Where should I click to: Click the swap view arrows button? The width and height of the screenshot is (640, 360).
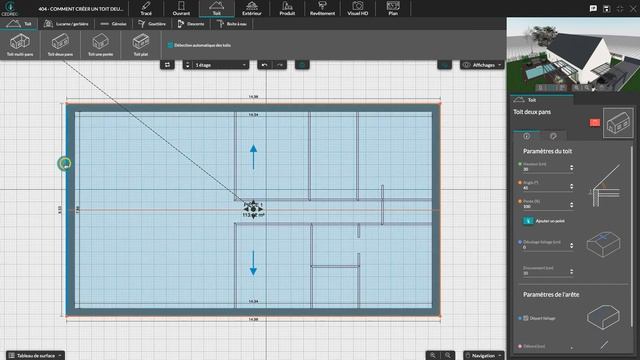(167, 65)
